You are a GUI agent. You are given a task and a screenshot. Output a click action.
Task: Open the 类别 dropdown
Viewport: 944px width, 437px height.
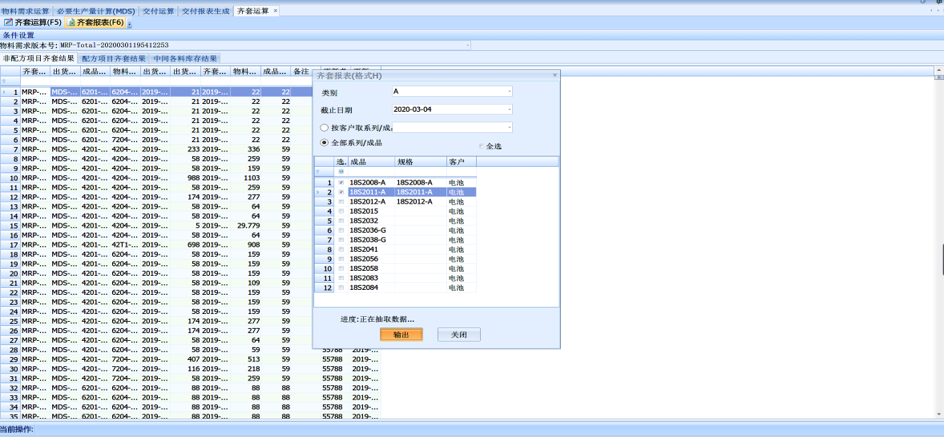pyautogui.click(x=509, y=91)
